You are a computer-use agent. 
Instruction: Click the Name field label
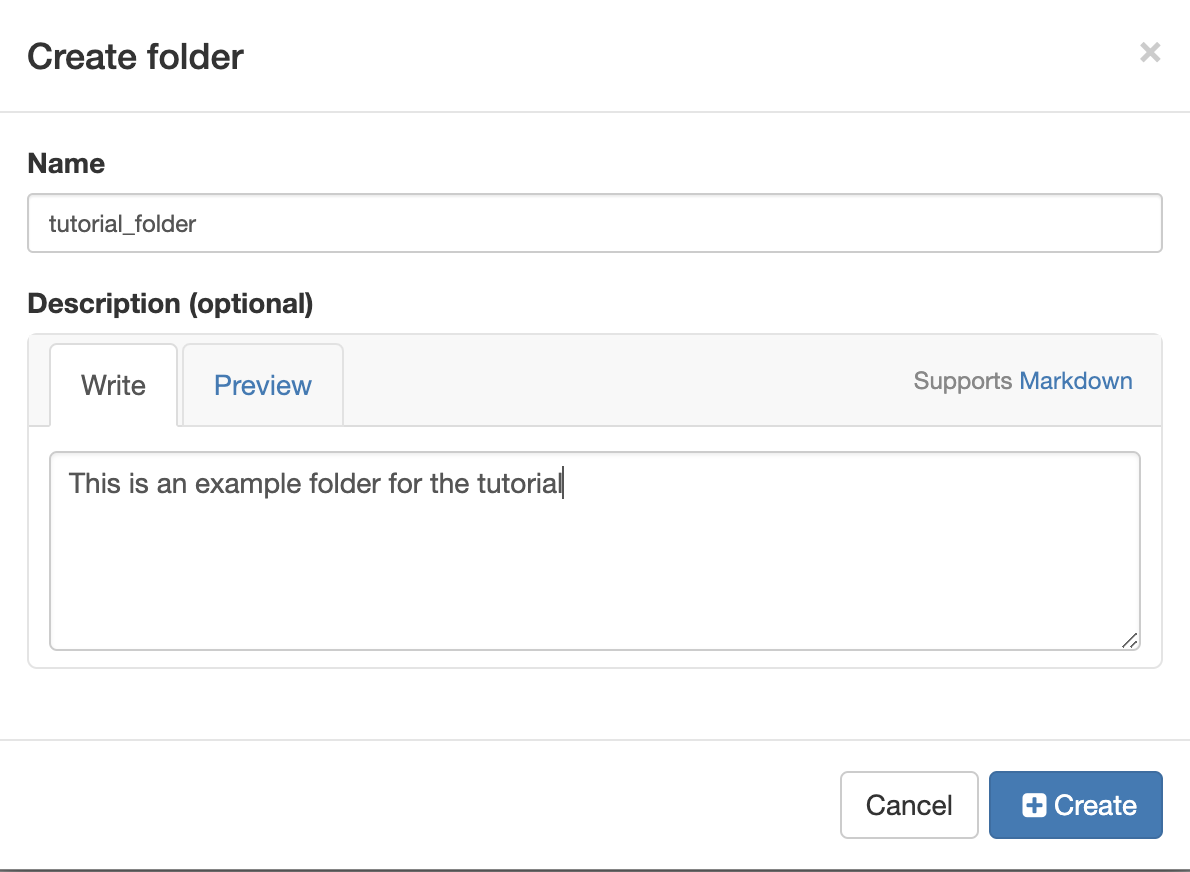[66, 163]
